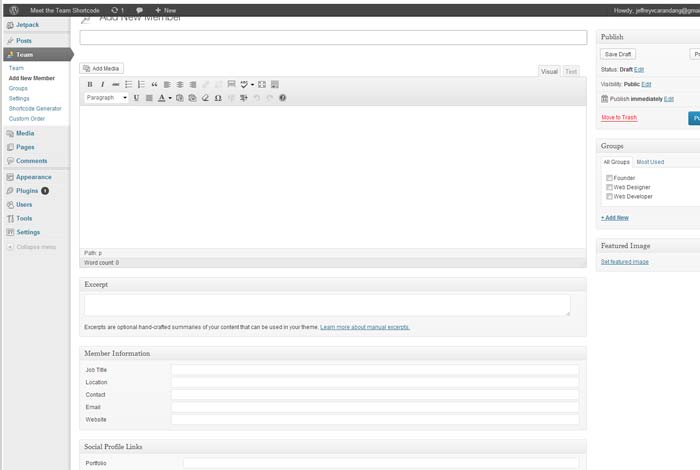The width and height of the screenshot is (700, 470).
Task: Enable the Web Developer group checkbox
Action: [x=609, y=196]
